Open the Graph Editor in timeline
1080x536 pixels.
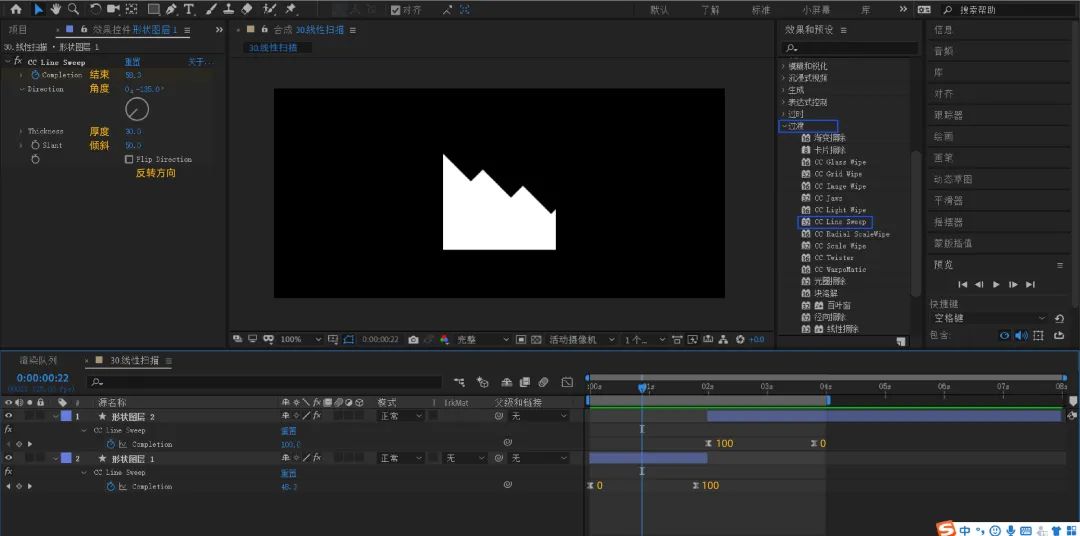click(567, 382)
